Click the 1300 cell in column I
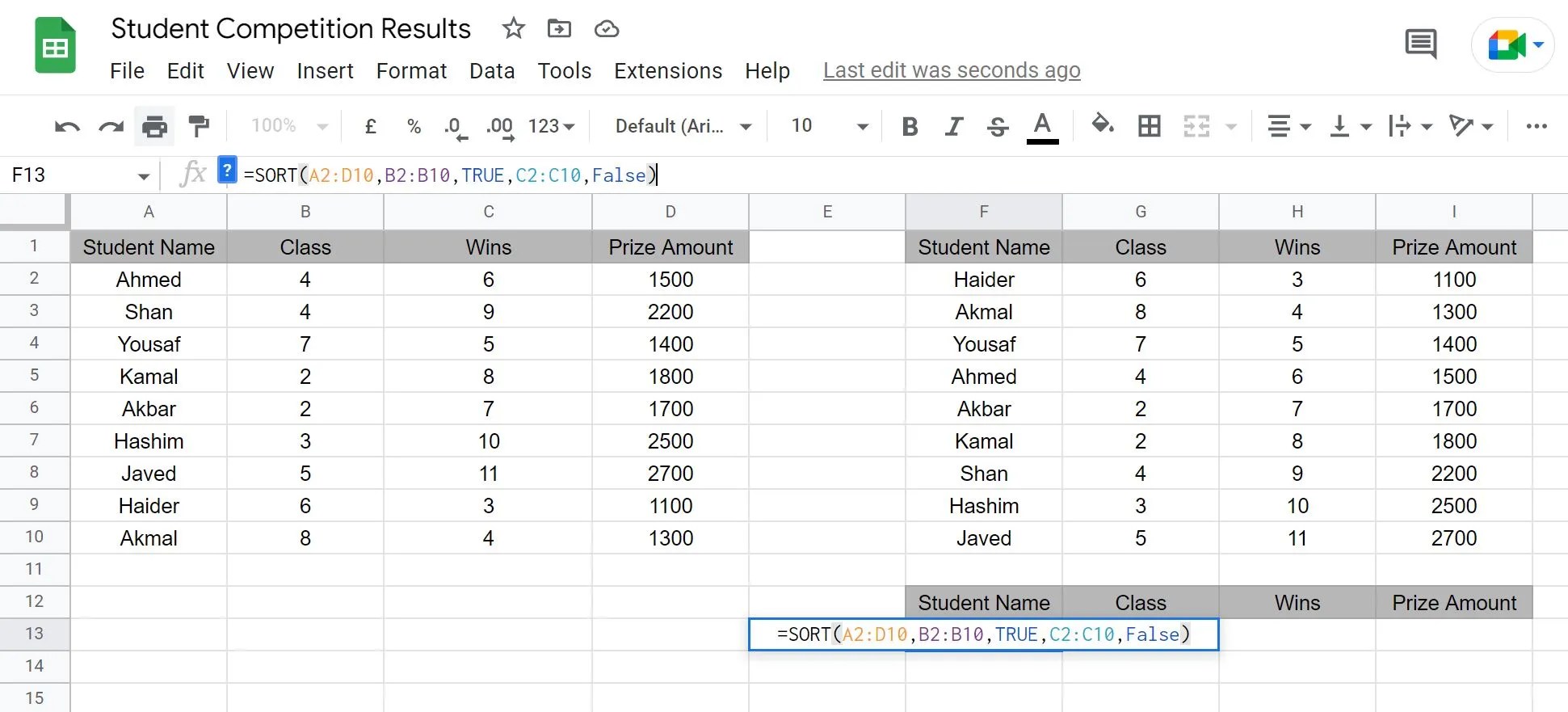 [1454, 312]
